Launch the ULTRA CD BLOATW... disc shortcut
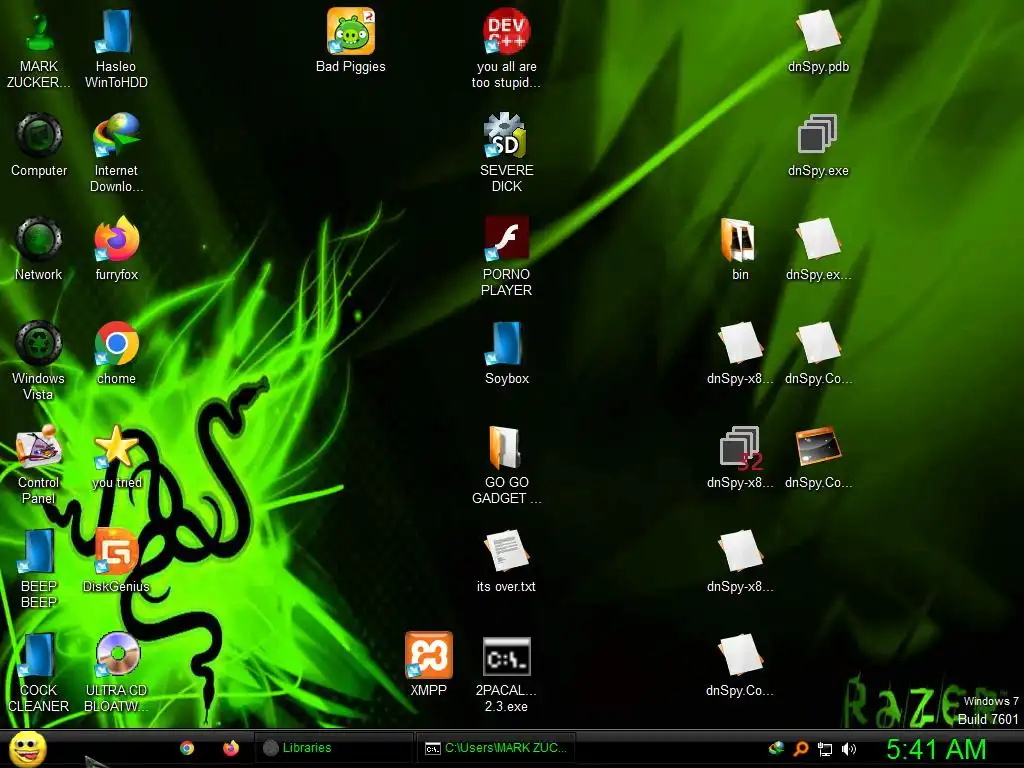The width and height of the screenshot is (1024, 768). click(x=116, y=673)
